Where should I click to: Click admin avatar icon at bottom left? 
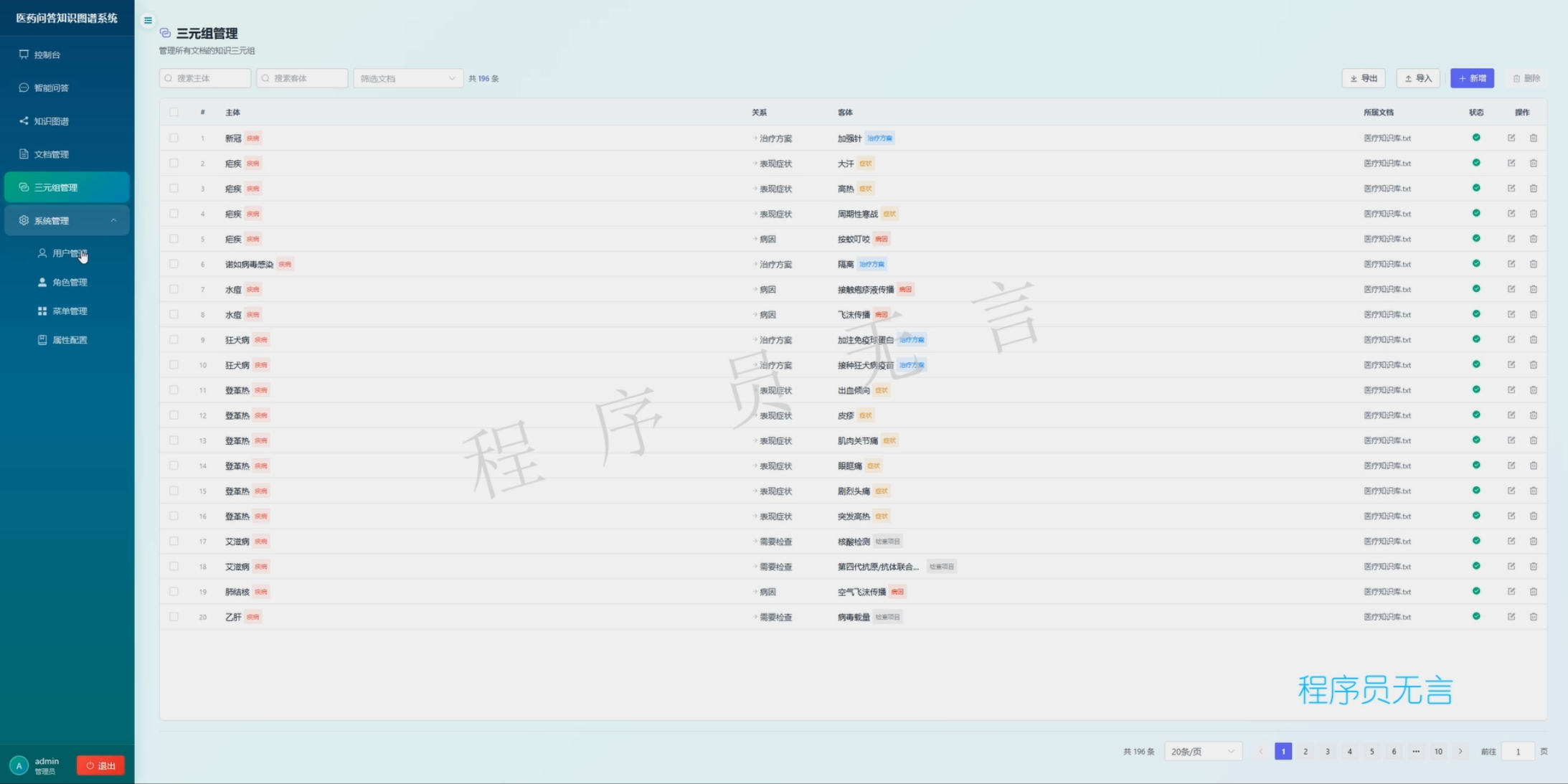19,765
